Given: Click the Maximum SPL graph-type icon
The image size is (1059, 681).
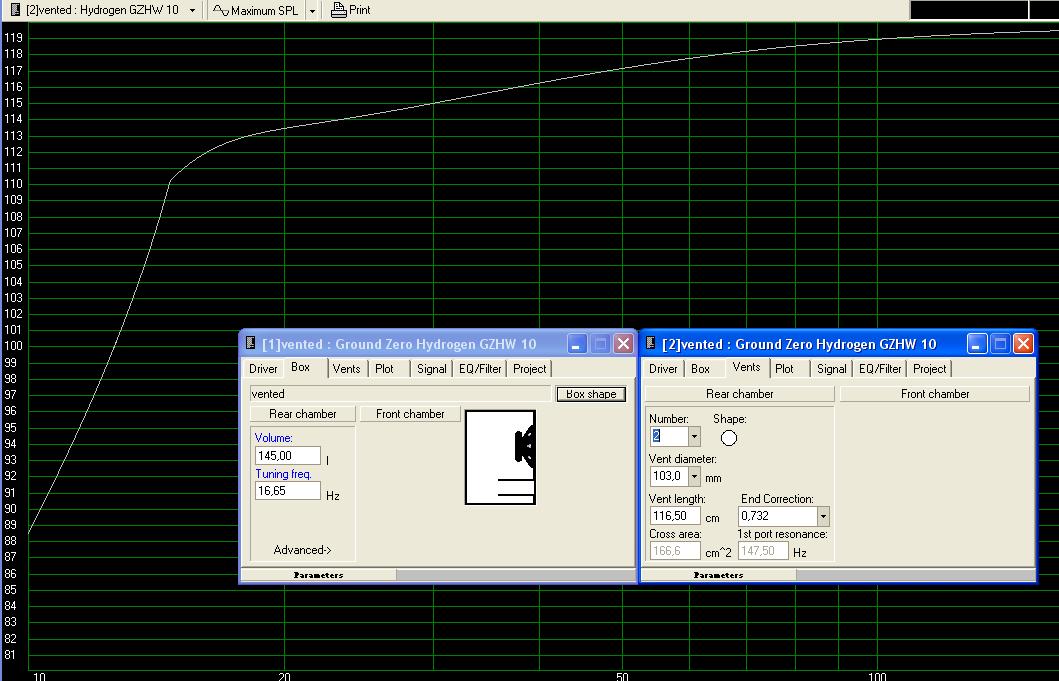Looking at the screenshot, I should [x=221, y=10].
